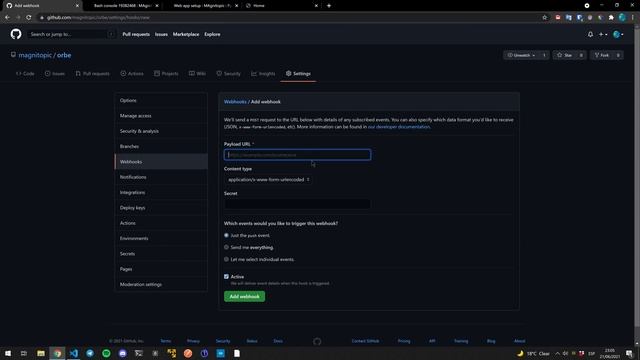Open Branches in settings sidebar
Screen dimensions: 640x360
point(161,147)
